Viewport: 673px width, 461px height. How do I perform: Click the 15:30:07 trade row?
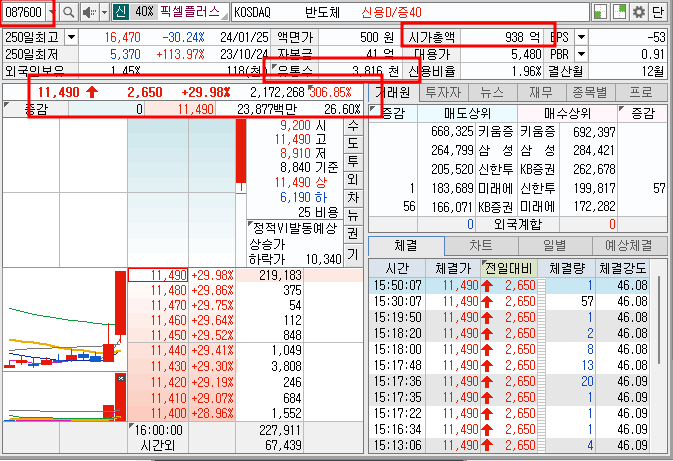coord(509,301)
